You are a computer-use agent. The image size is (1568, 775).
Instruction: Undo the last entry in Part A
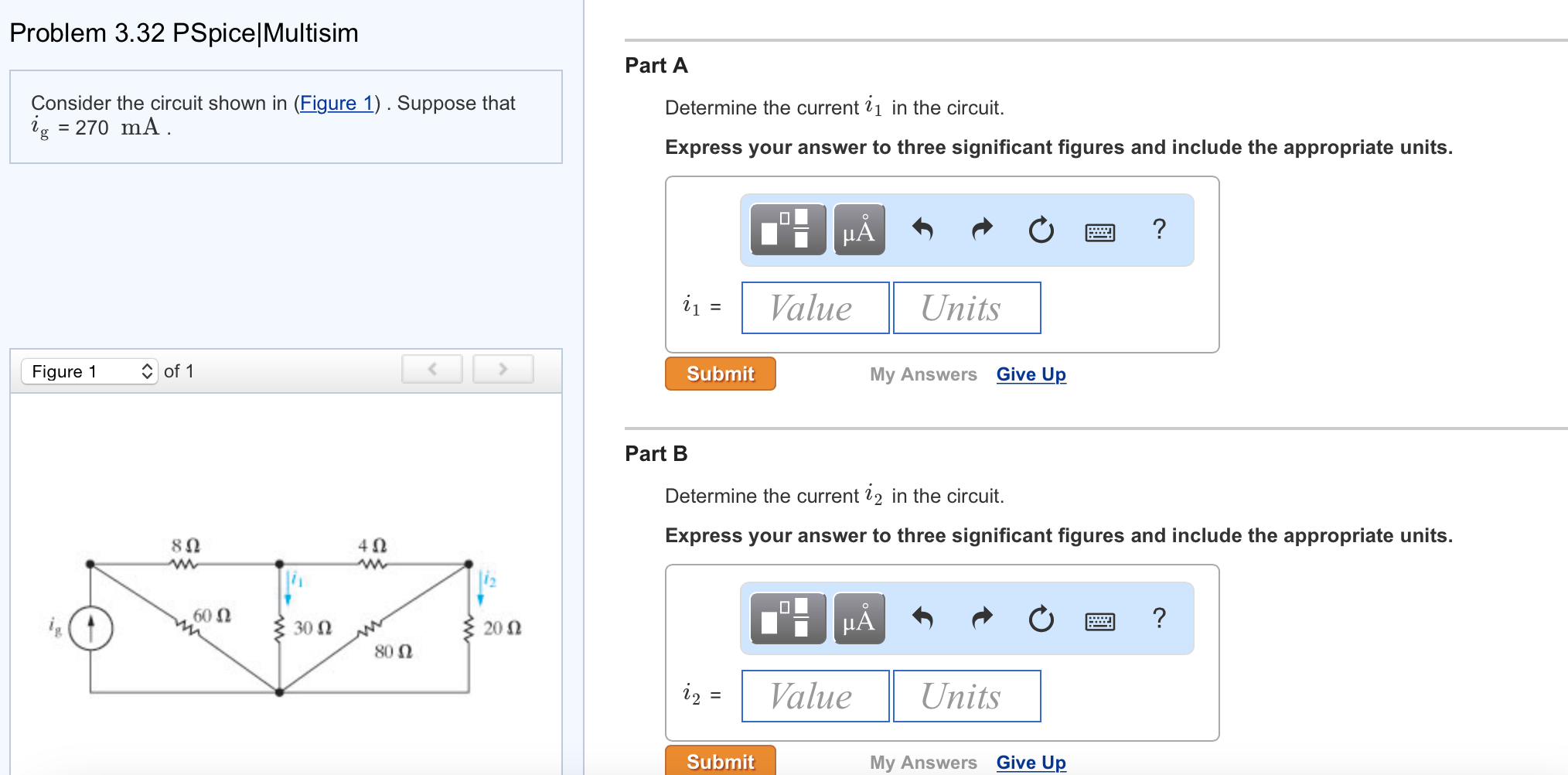[x=922, y=230]
